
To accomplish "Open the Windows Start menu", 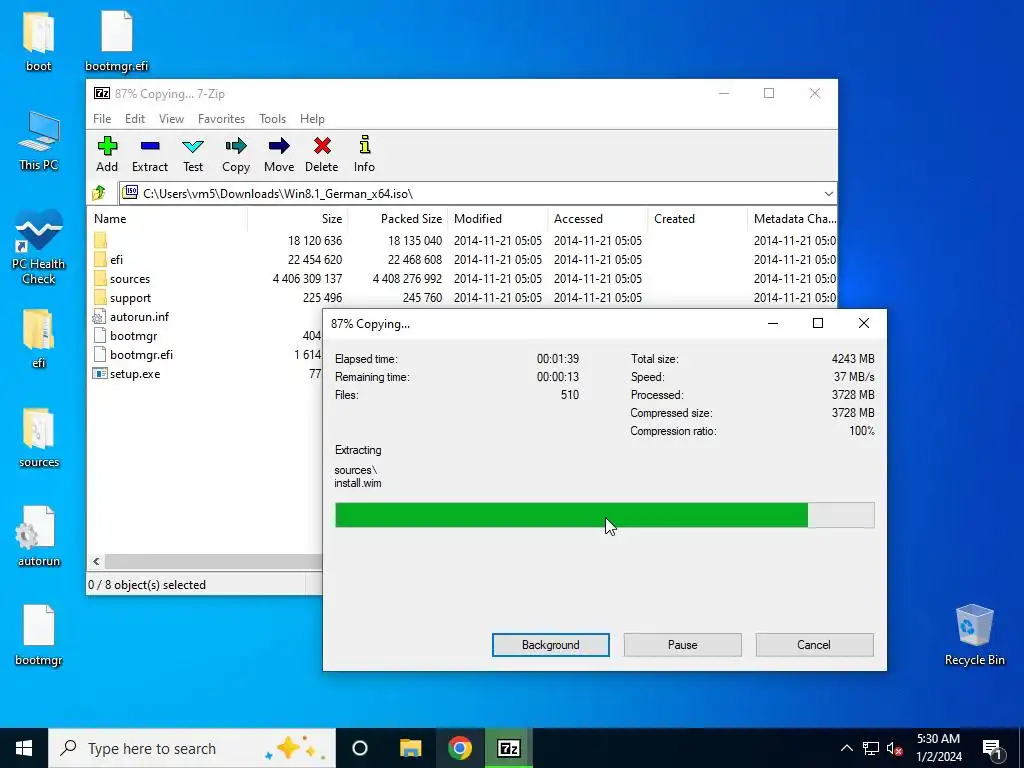I will pyautogui.click(x=24, y=748).
